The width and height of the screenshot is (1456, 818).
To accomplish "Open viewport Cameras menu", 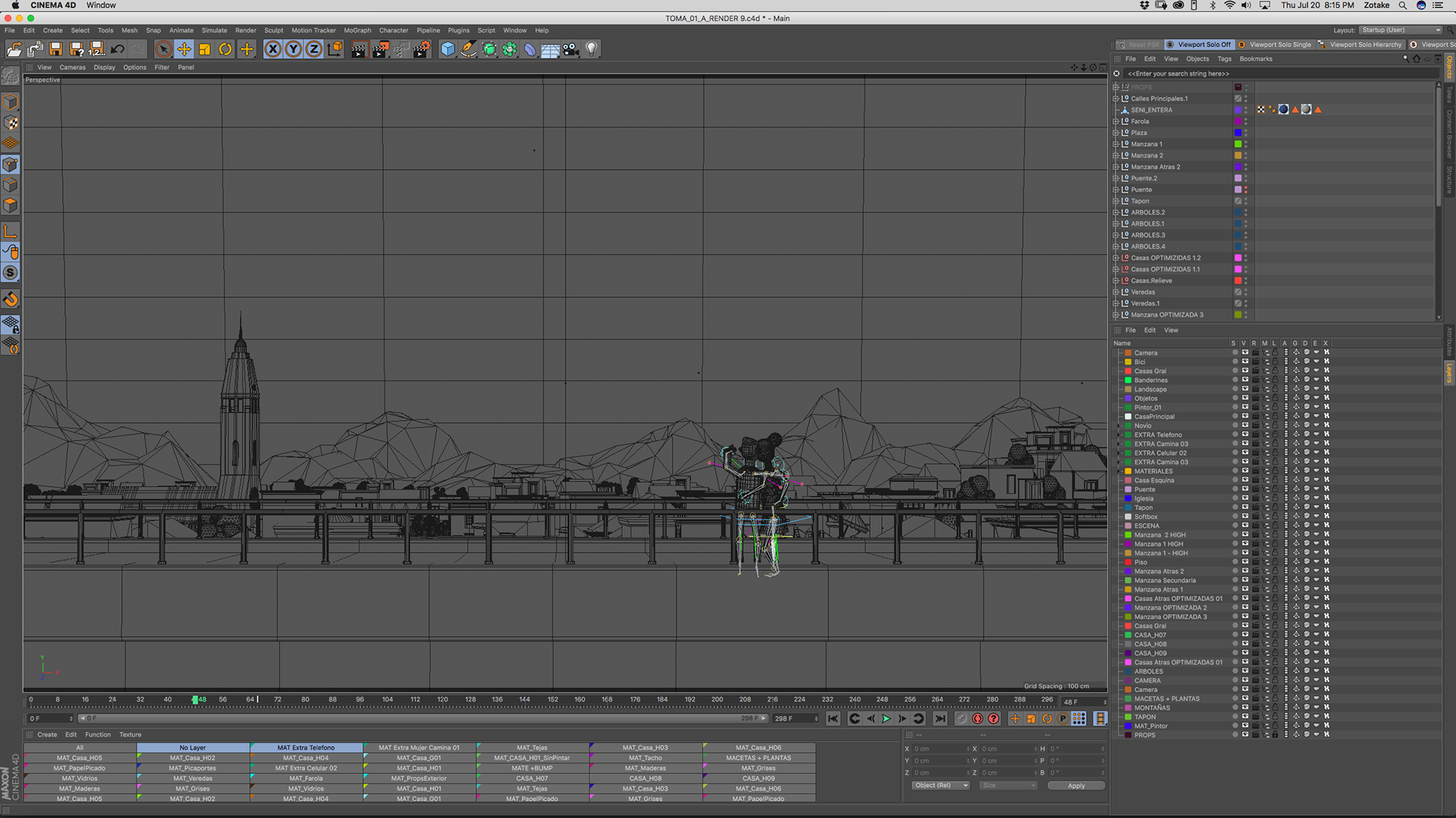I will (73, 67).
